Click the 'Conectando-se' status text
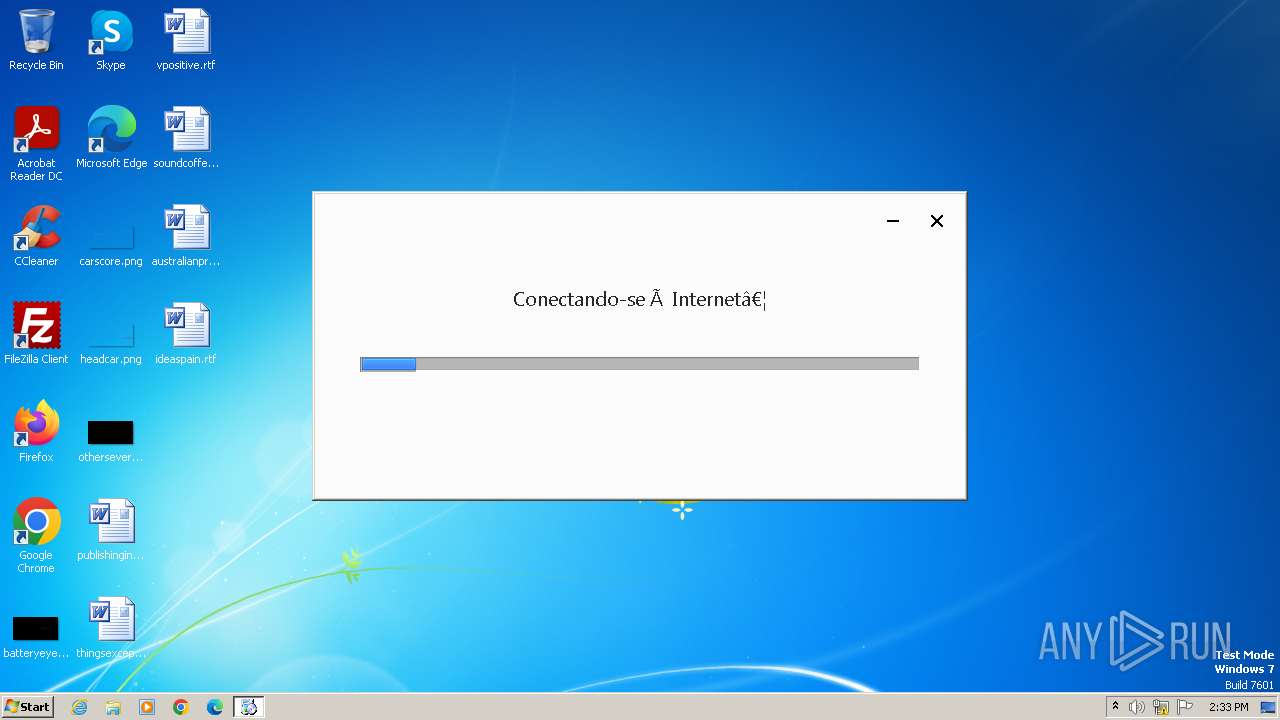The image size is (1280, 720). 639,299
